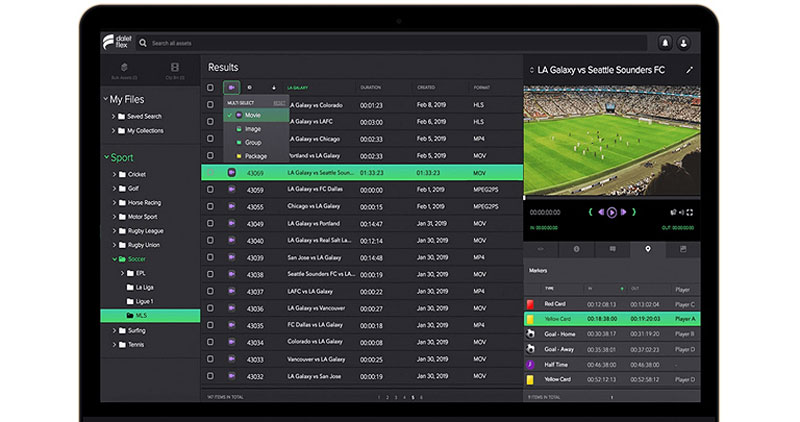Click Reset in the multi-select filter
800x422 pixels.
(279, 103)
